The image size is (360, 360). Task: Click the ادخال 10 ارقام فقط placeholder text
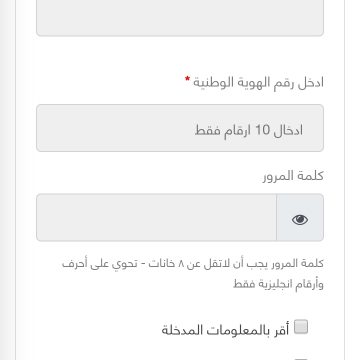tap(249, 130)
